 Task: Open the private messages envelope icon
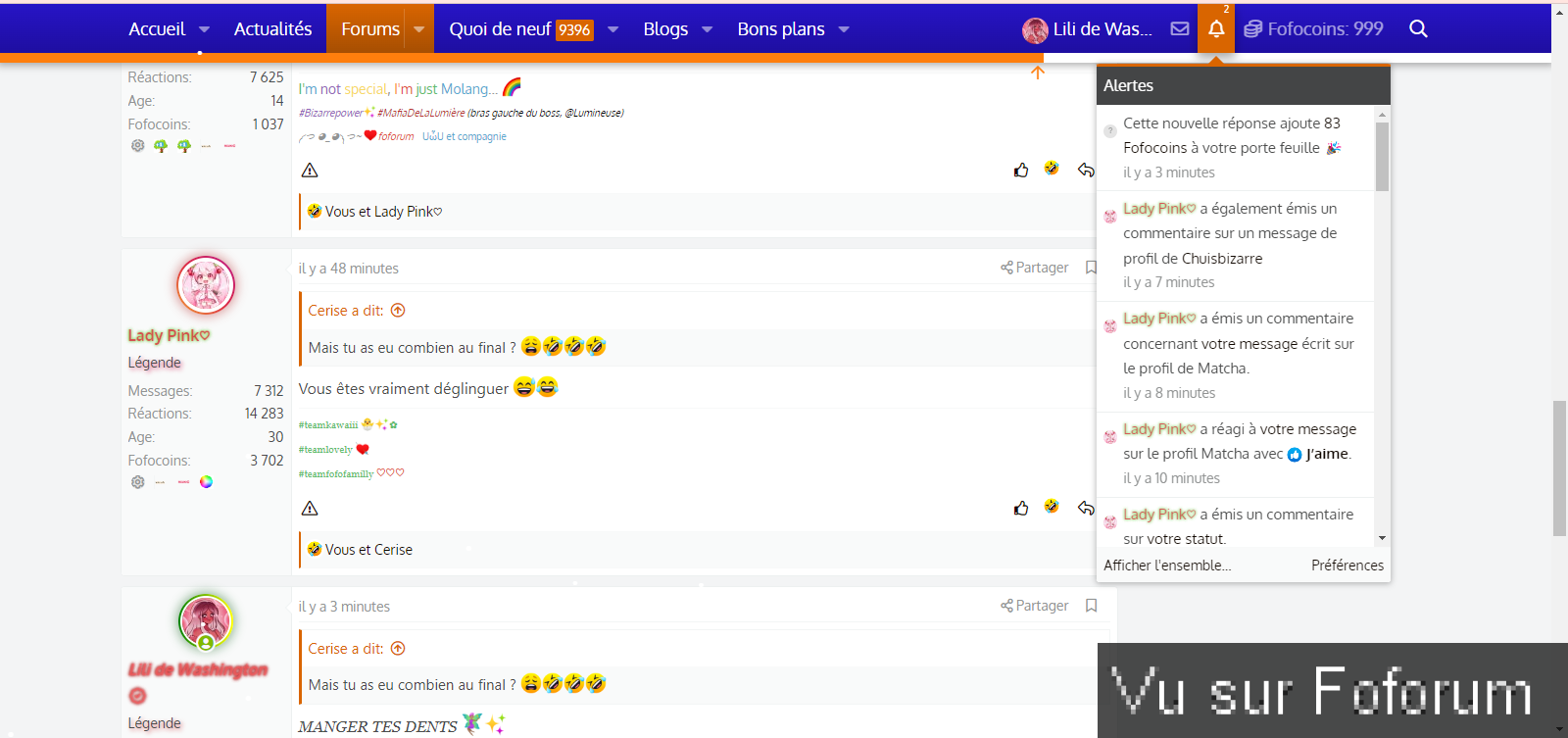point(1180,28)
